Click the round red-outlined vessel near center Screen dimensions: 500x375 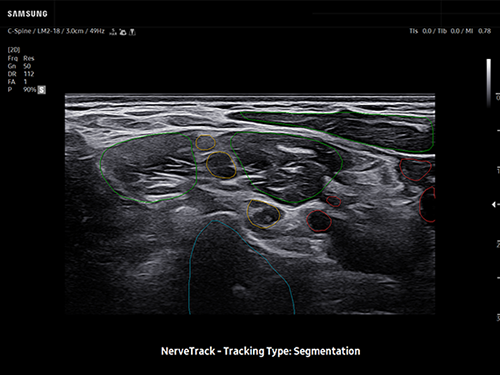(319, 221)
